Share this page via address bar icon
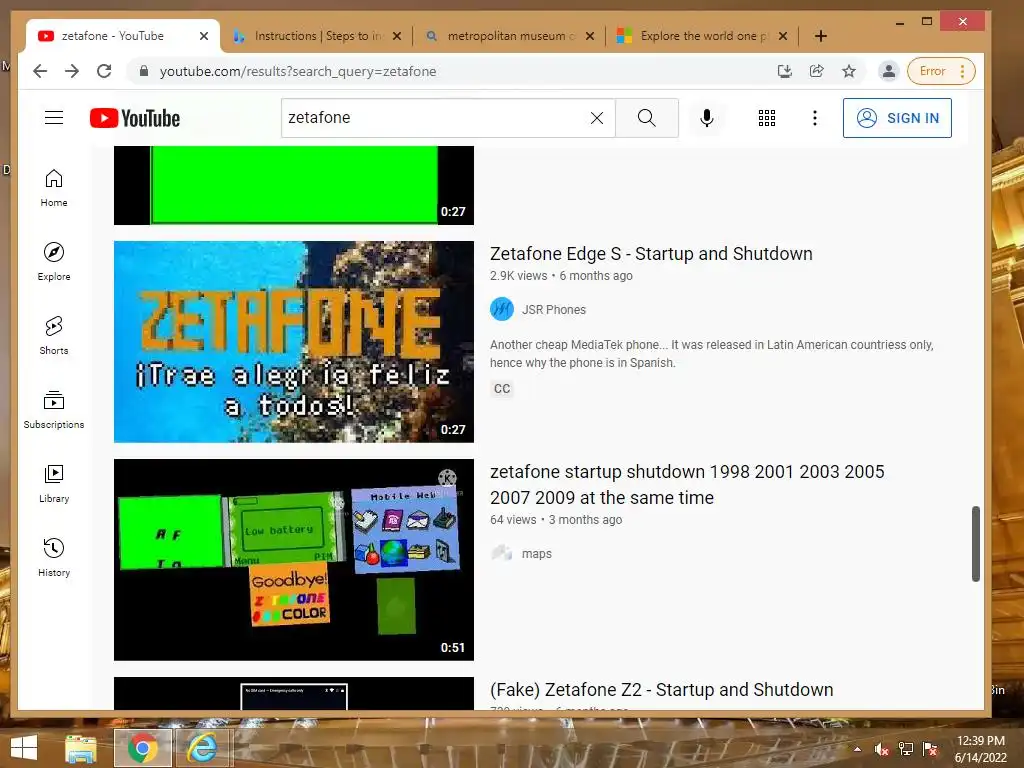The image size is (1024, 768). pyautogui.click(x=816, y=71)
